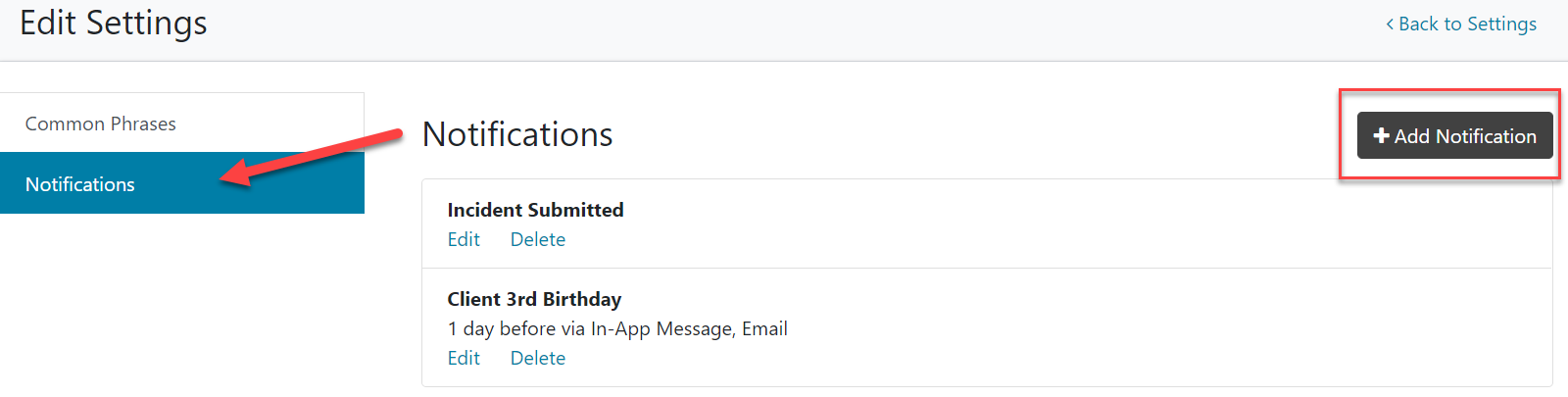
Task: Click the word 'Email' in the birthday schedule
Action: tap(764, 328)
